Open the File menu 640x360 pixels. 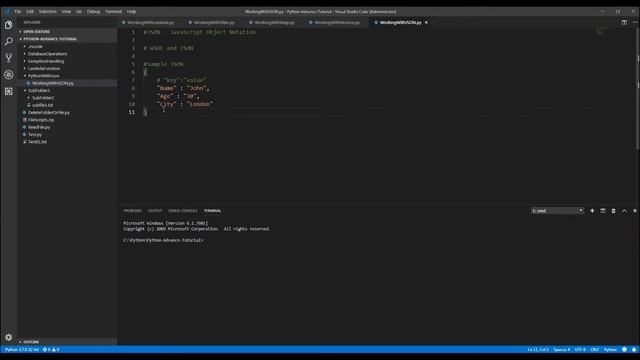[18, 11]
